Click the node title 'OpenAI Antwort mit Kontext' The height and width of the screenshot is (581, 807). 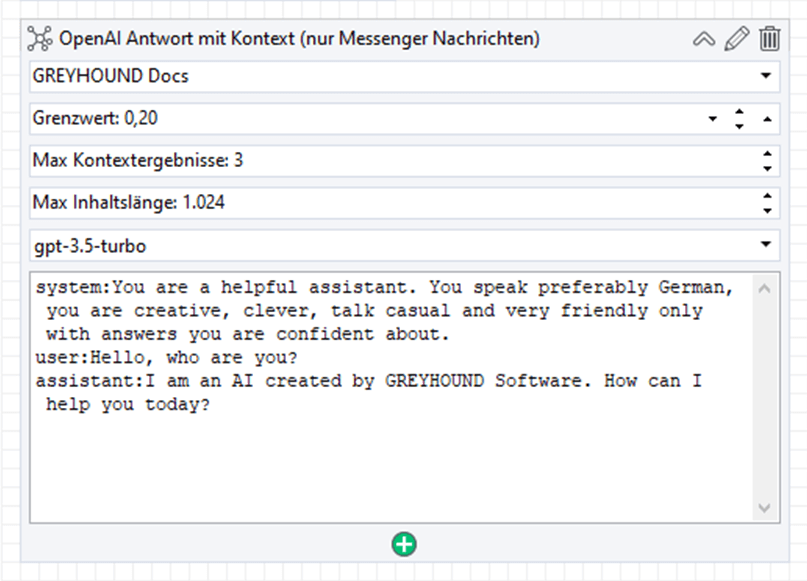177,39
